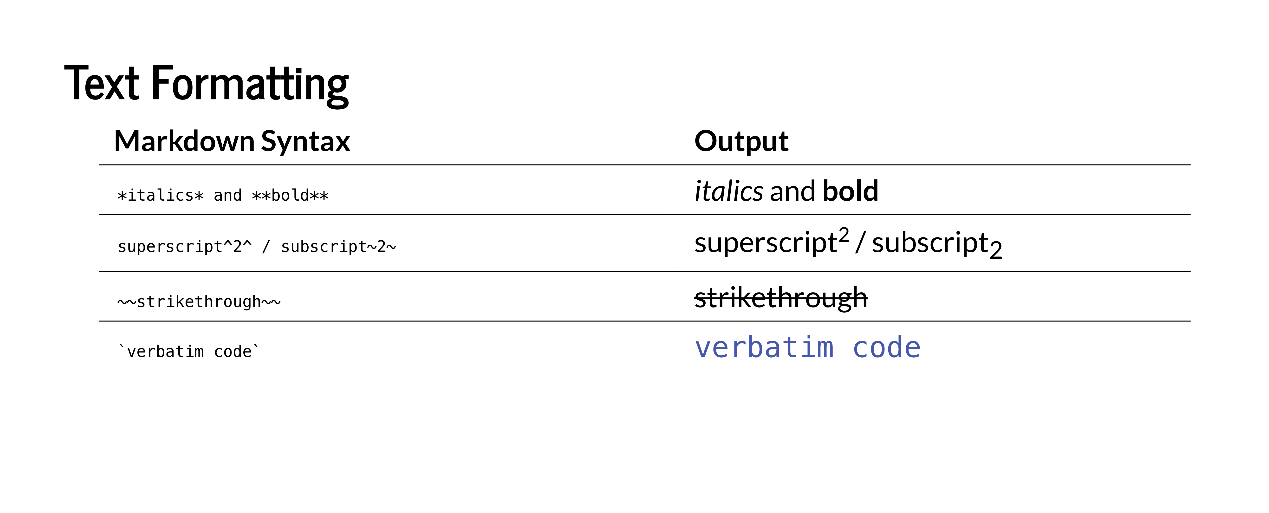Click the "~~strikethrough~~" markdown syntax text
Viewport: 1269px width, 513px height.
(x=198, y=301)
